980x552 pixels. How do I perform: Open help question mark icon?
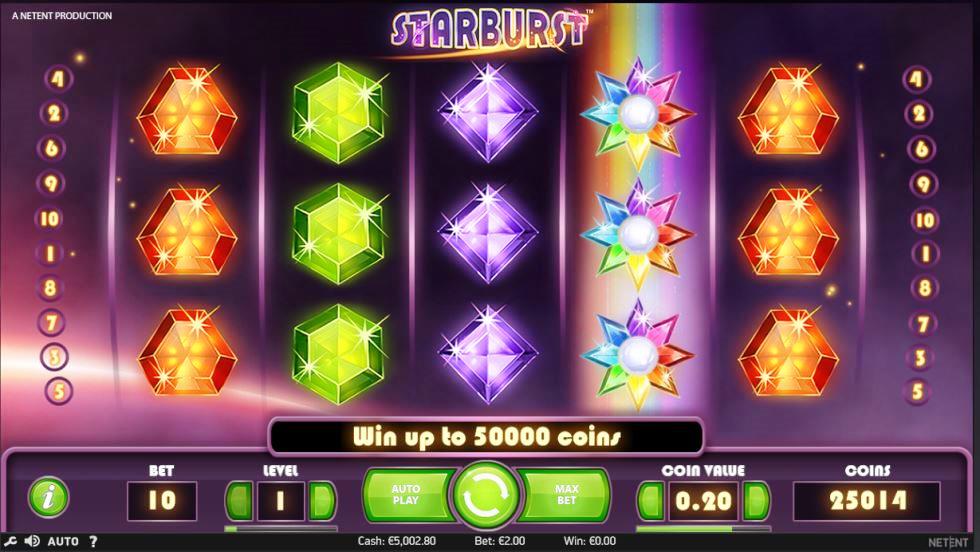(x=93, y=541)
